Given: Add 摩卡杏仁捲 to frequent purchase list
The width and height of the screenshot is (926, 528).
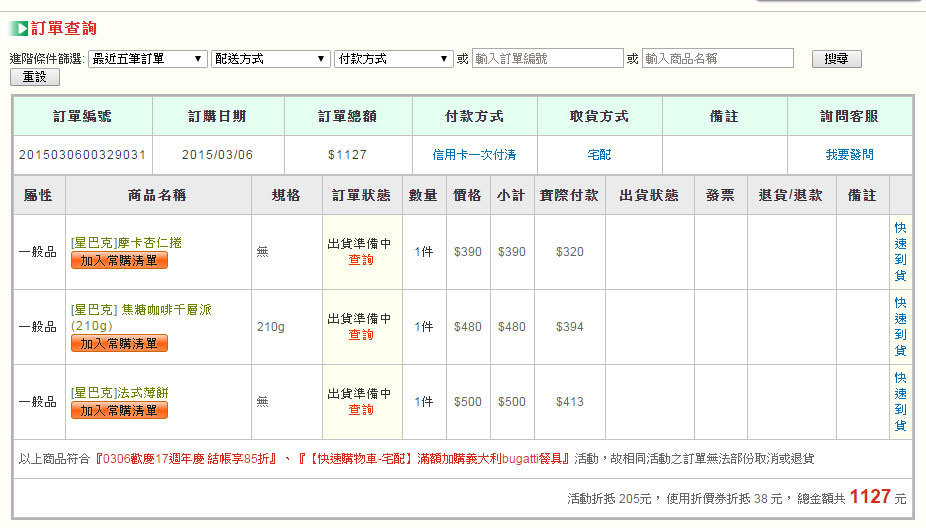Looking at the screenshot, I should click(119, 261).
